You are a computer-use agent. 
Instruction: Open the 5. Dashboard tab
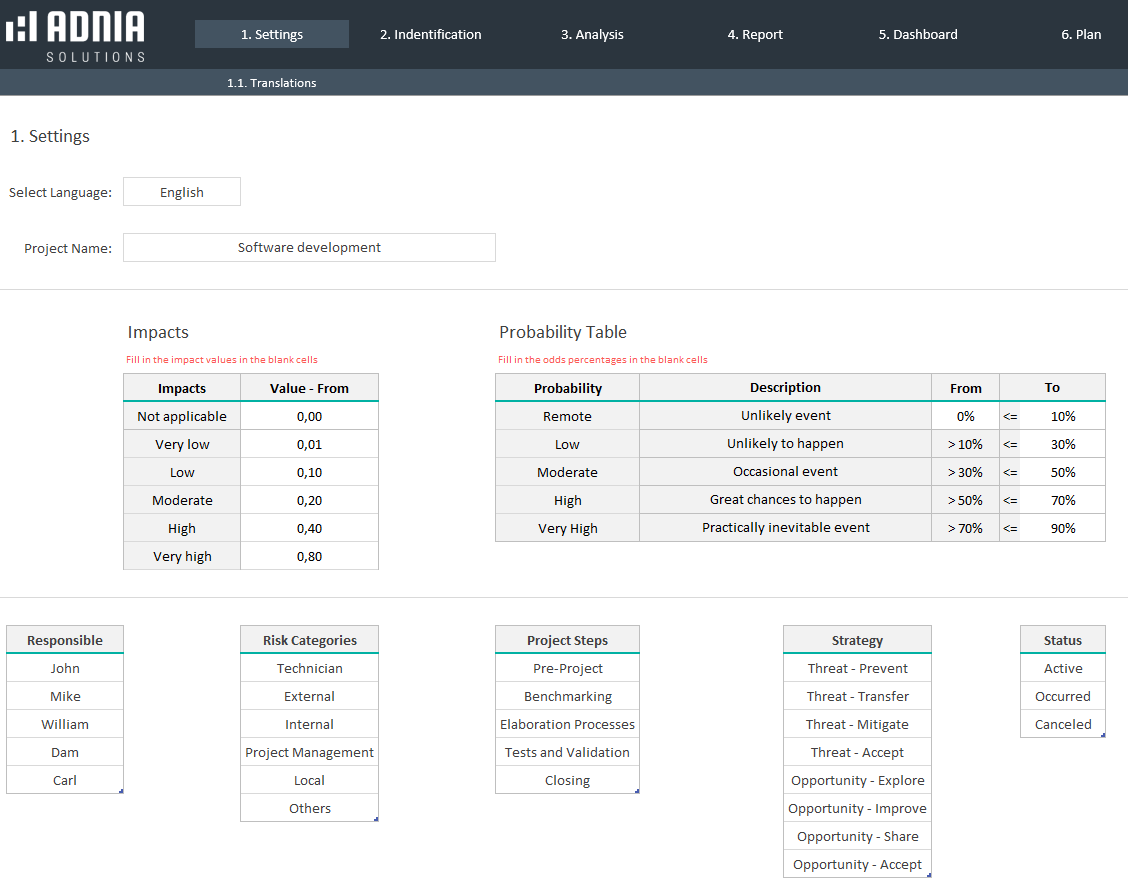(x=918, y=34)
